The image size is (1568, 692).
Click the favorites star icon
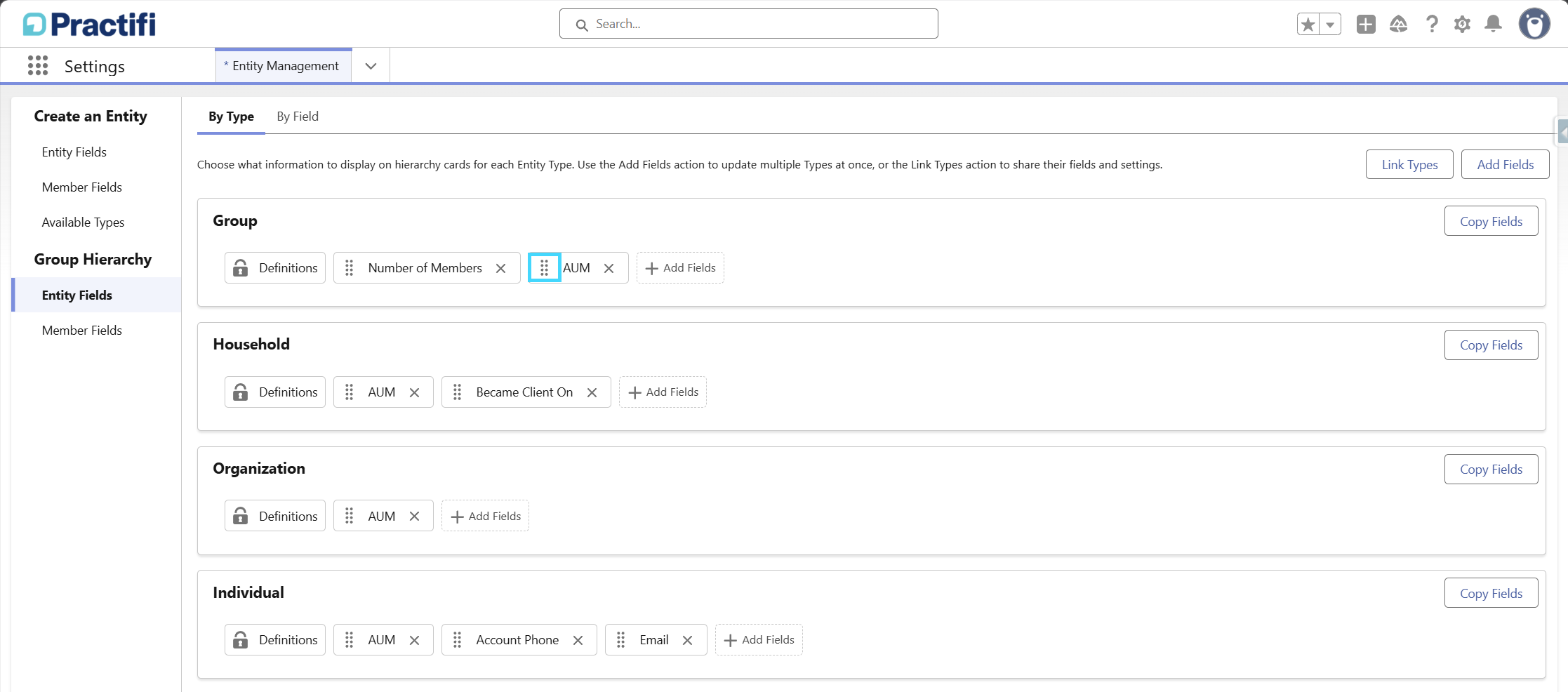[1308, 25]
